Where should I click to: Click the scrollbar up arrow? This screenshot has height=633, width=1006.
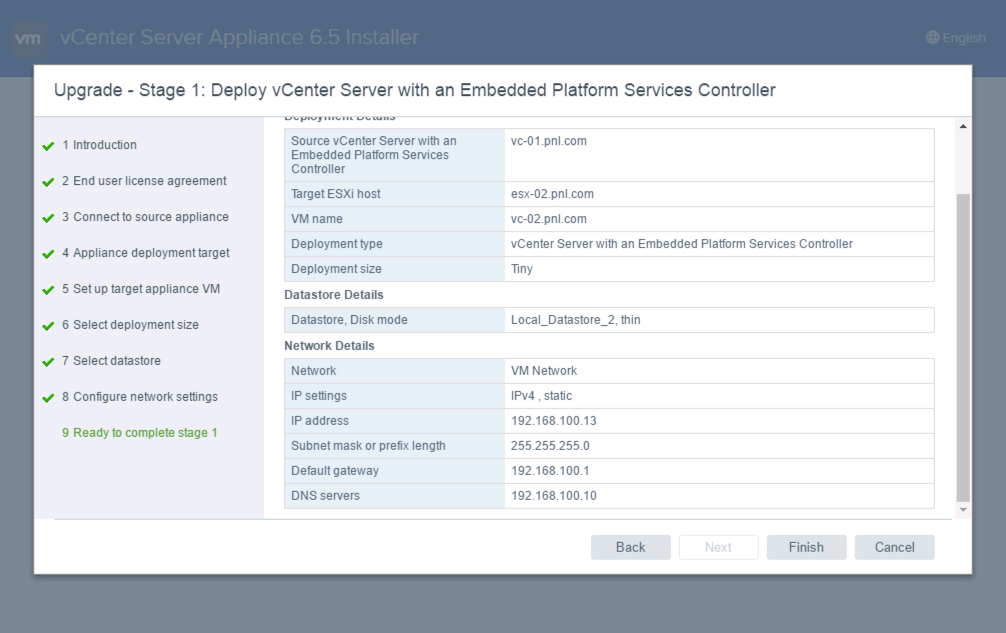point(963,126)
